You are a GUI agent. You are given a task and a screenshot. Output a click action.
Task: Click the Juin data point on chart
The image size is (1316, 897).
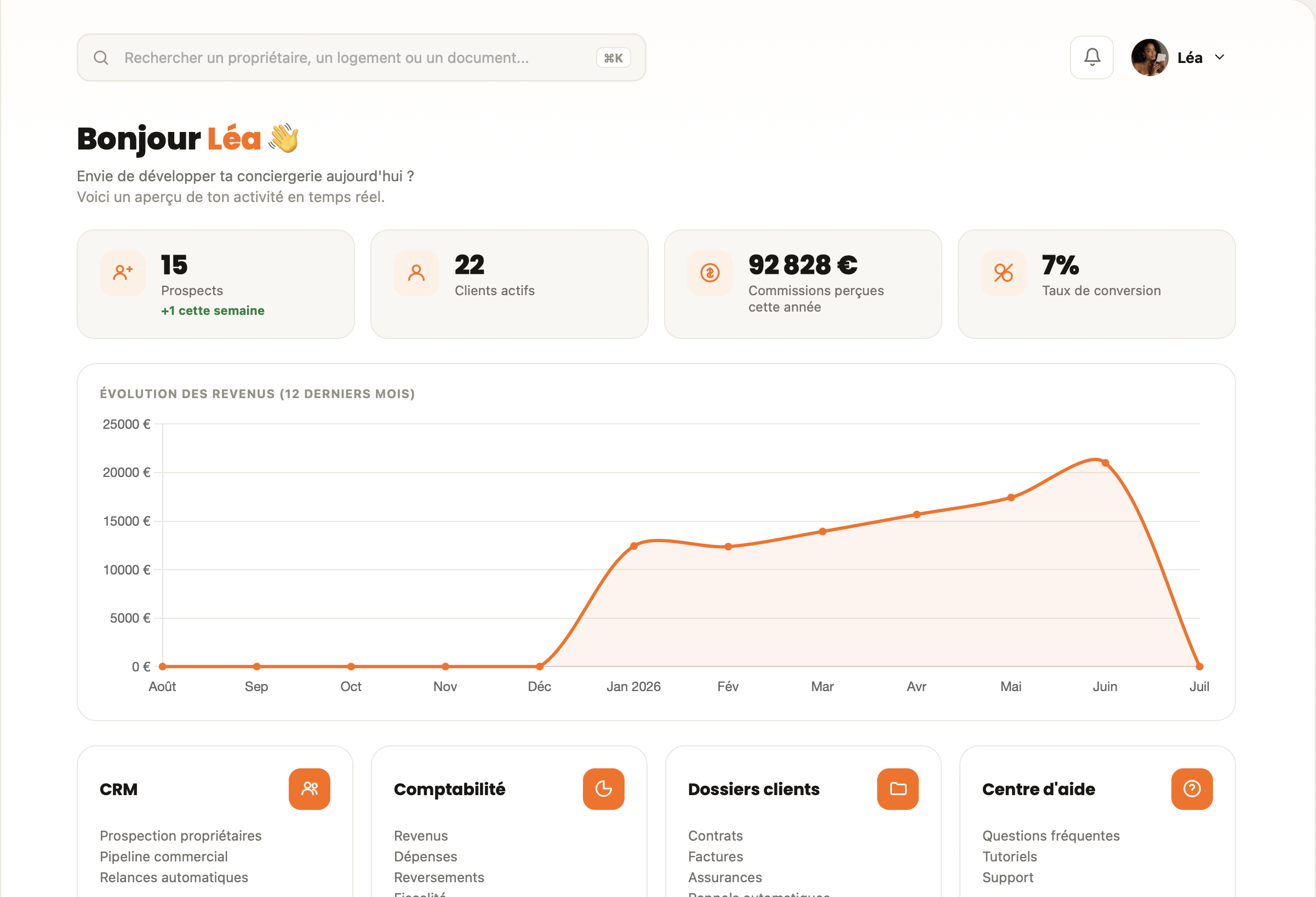coord(1105,463)
